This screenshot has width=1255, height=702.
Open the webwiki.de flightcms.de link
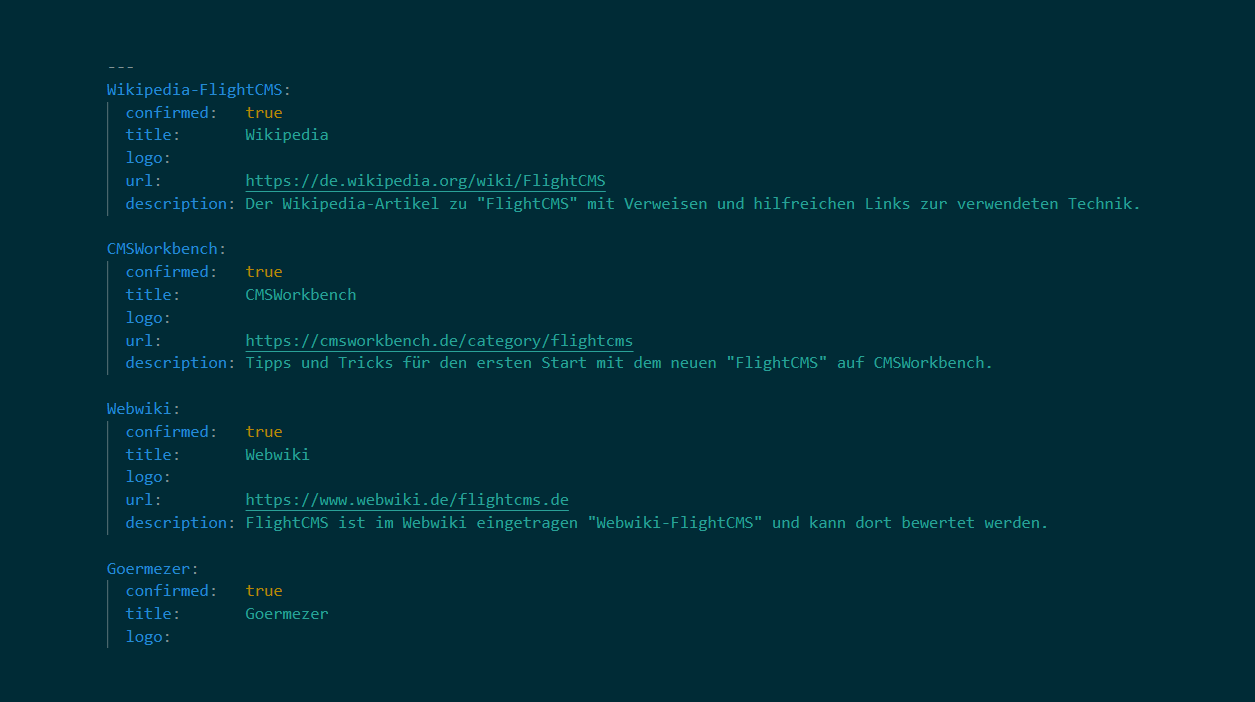coord(407,500)
